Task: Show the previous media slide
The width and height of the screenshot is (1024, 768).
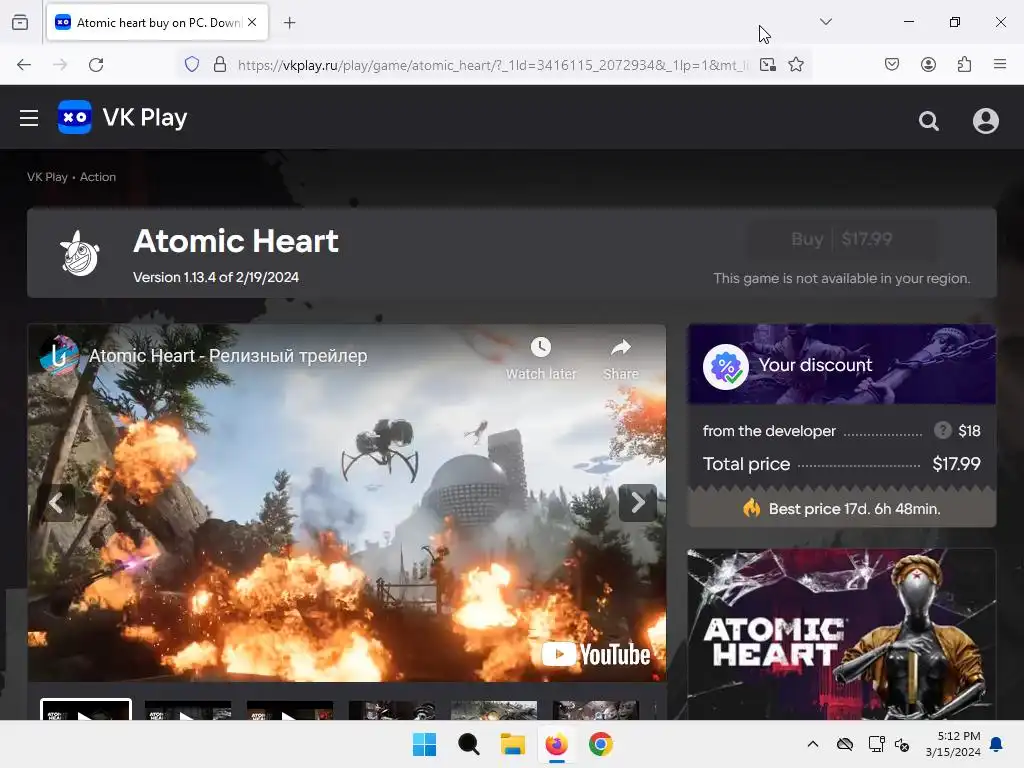Action: [x=56, y=503]
